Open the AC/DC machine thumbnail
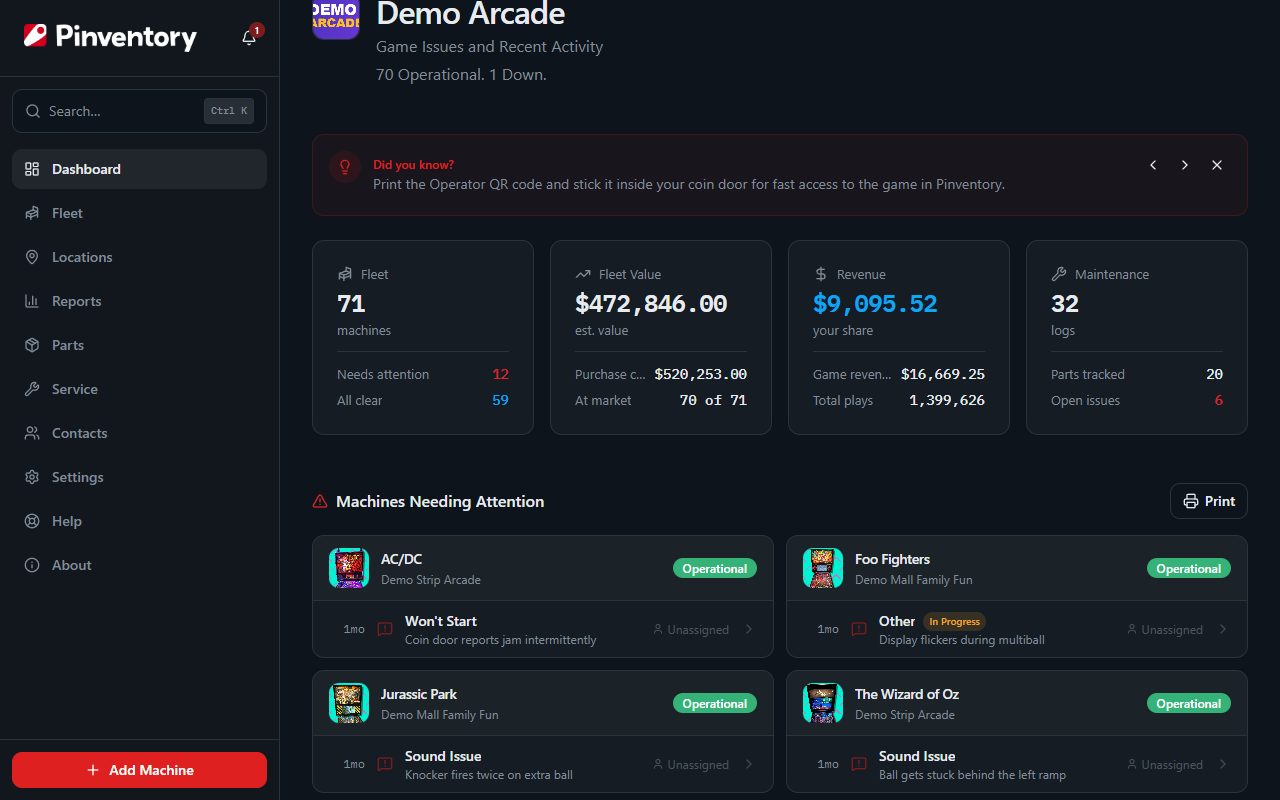The width and height of the screenshot is (1280, 800). point(349,568)
